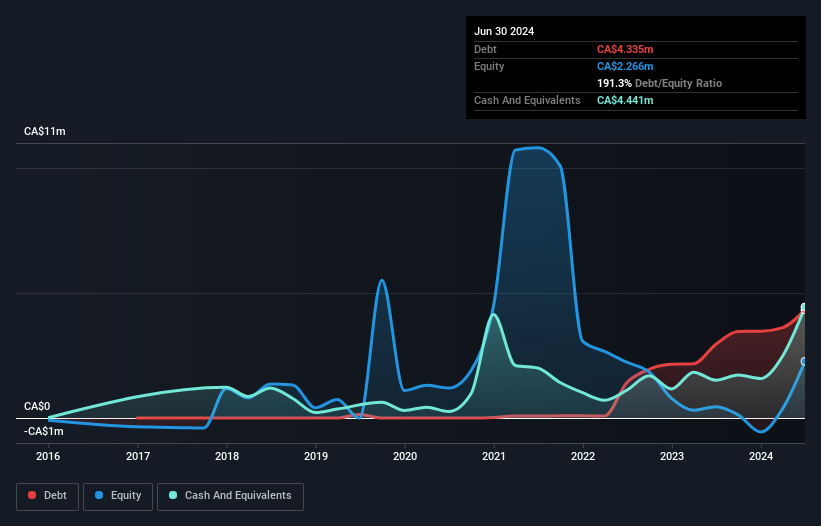
Task: Click the 2024 x-axis label
Action: 761,456
